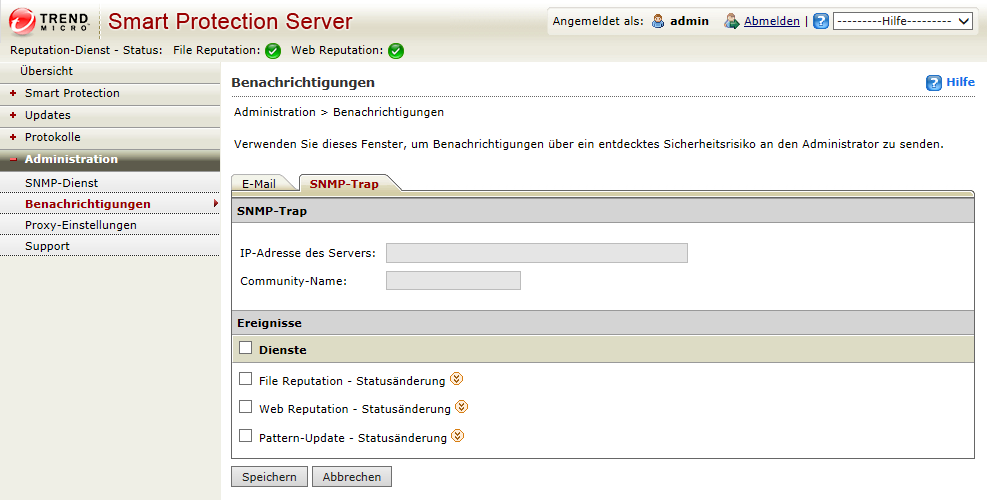This screenshot has width=987, height=500.
Task: Check File Reputation - Statusänderung checkbox
Action: (x=246, y=379)
